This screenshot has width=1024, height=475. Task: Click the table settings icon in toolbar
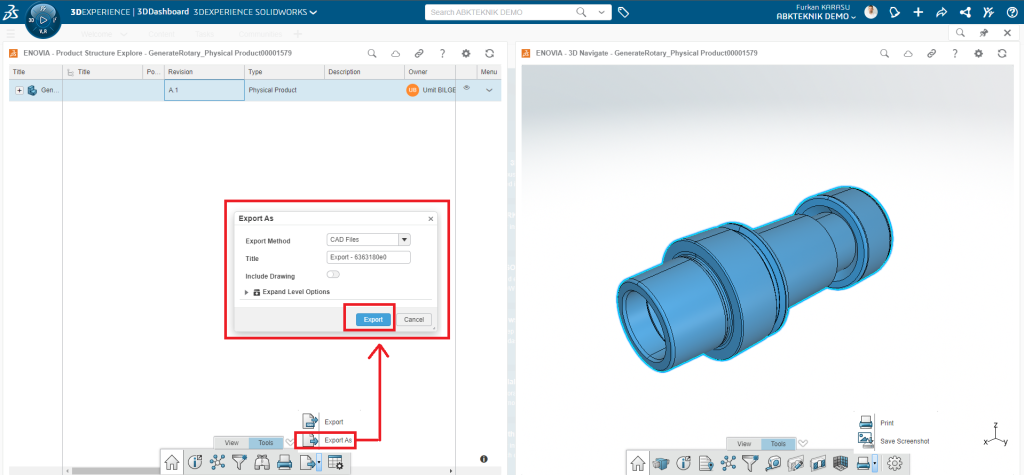tap(335, 462)
